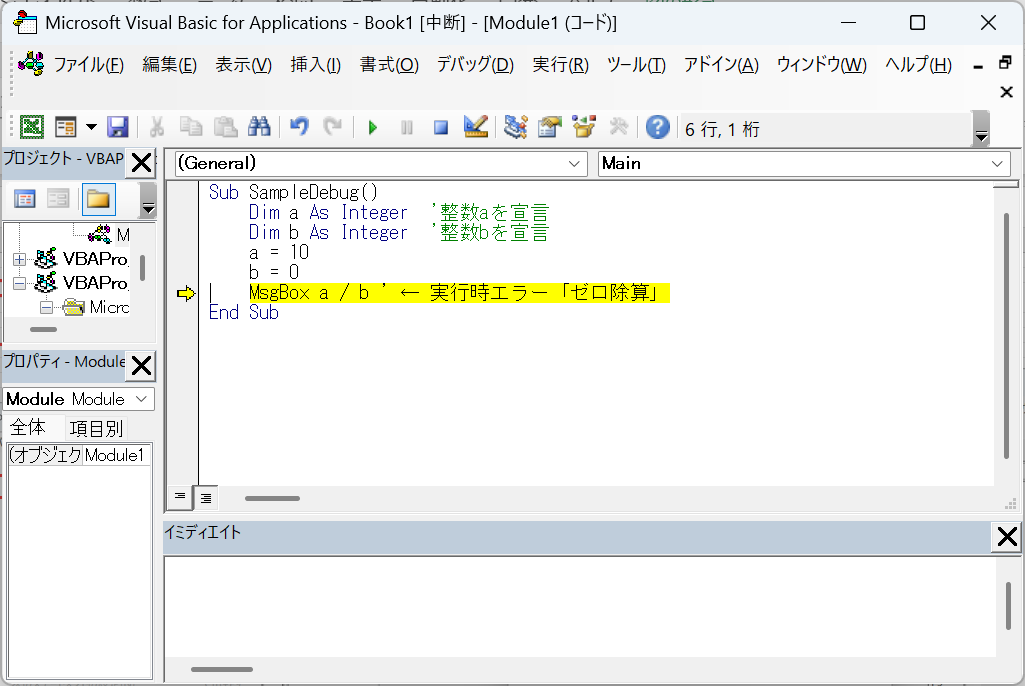The width and height of the screenshot is (1025, 686).
Task: Open the Object Browser icon
Action: (584, 126)
